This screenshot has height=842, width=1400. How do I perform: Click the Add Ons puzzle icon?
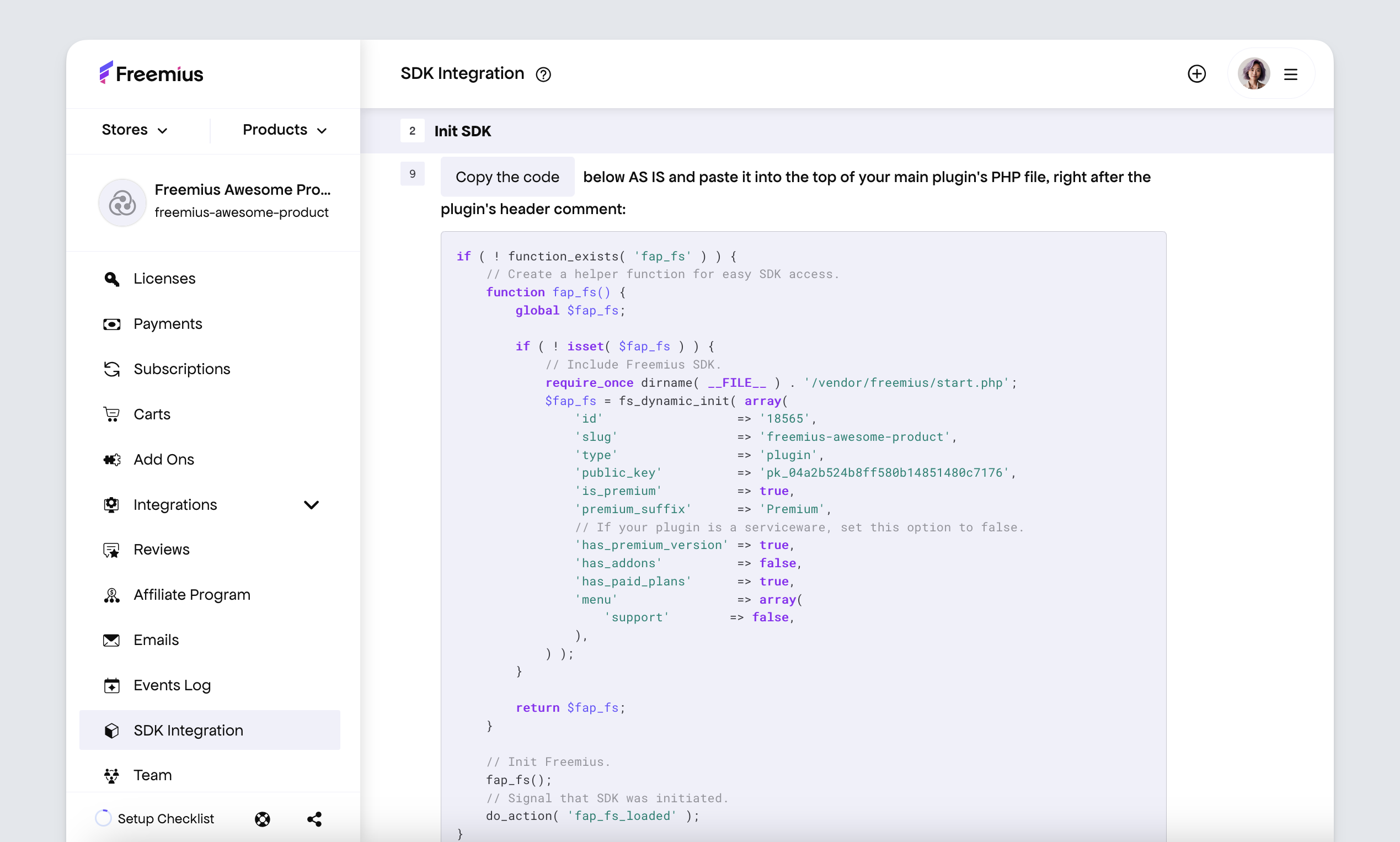tap(112, 460)
